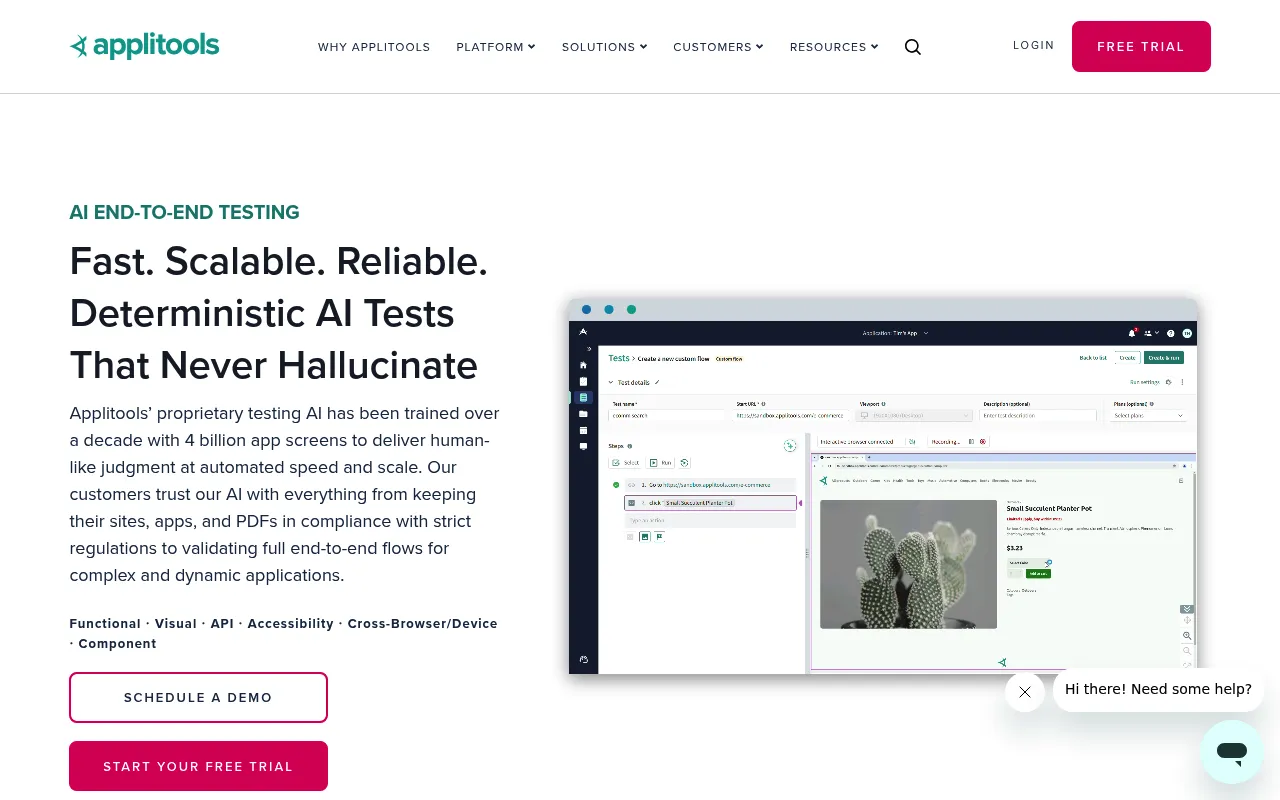Click the product screenshot image
Viewport: 1280px width, 800px height.
click(883, 486)
